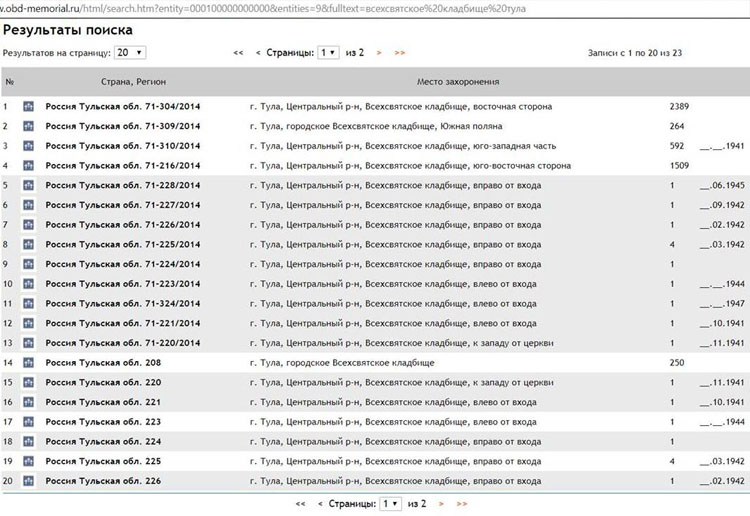
Task: Select the icon beside entry 71-228/2014
Action: coord(28,185)
